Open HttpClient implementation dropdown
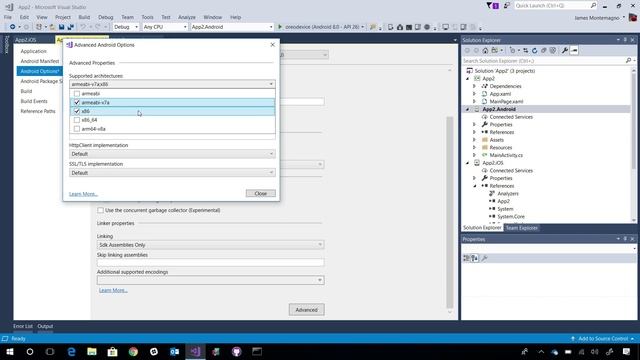The image size is (640, 360). [172, 154]
